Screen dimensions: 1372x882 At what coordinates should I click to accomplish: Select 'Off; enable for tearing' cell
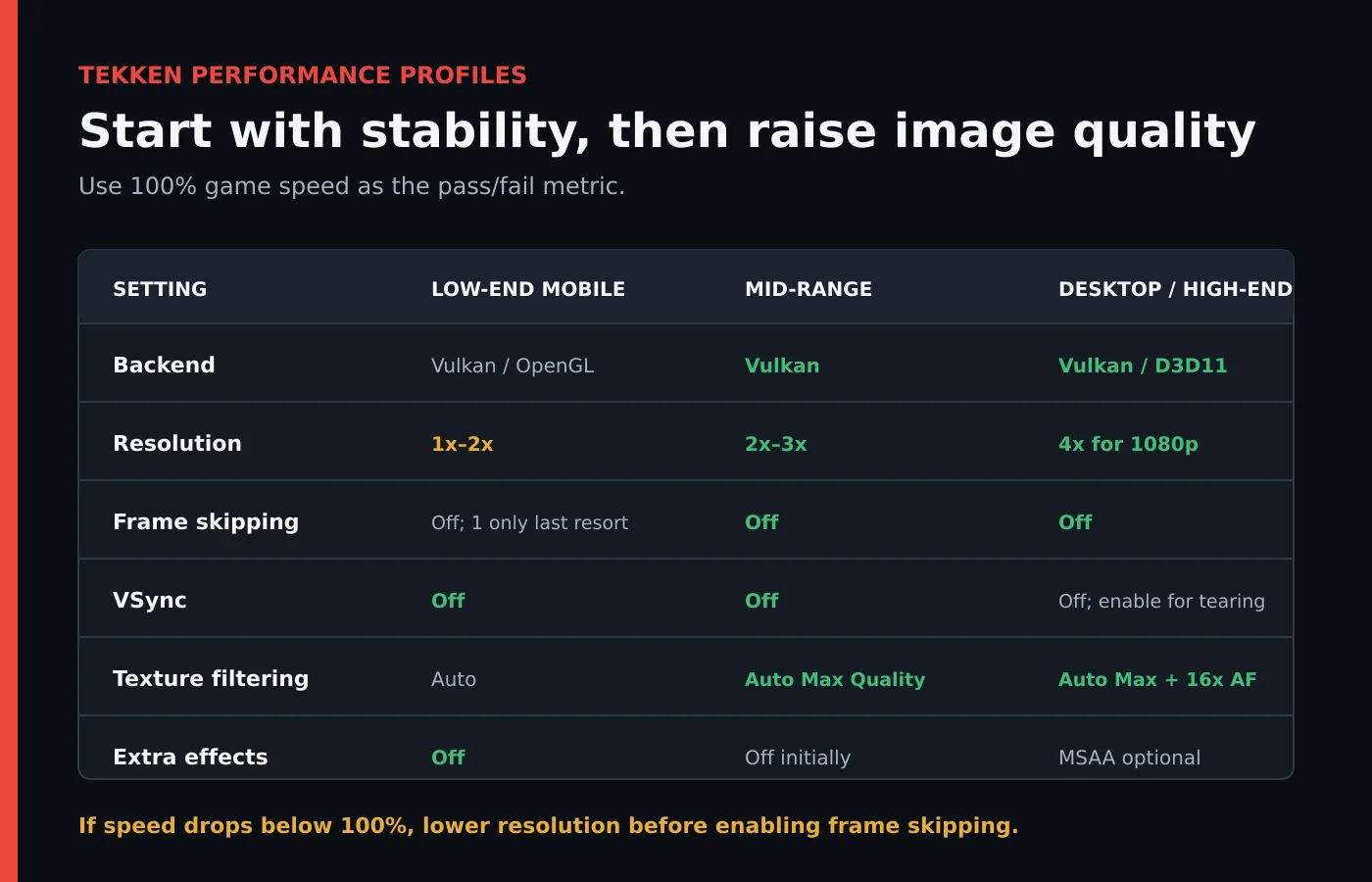(1161, 601)
